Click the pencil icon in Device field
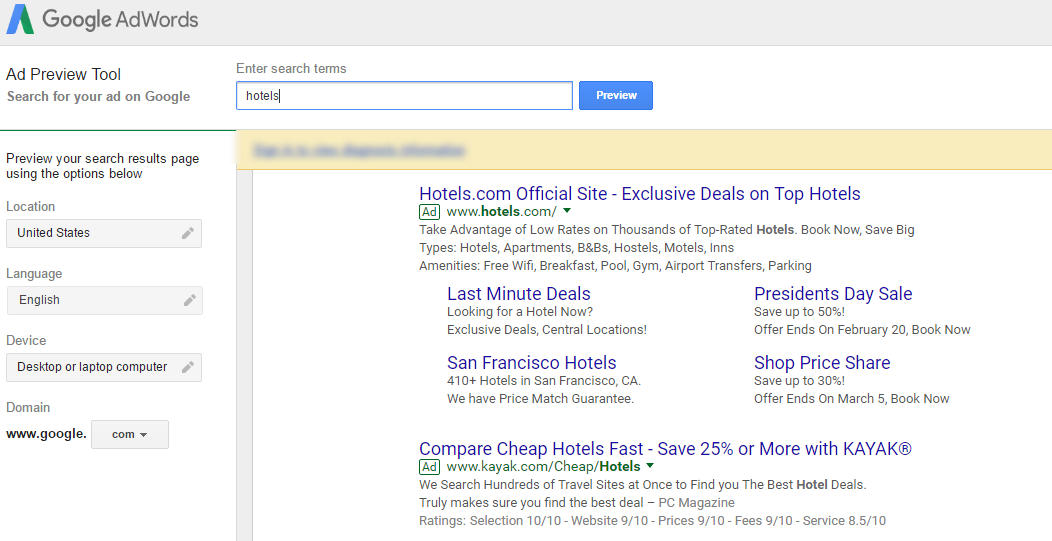 click(x=188, y=367)
